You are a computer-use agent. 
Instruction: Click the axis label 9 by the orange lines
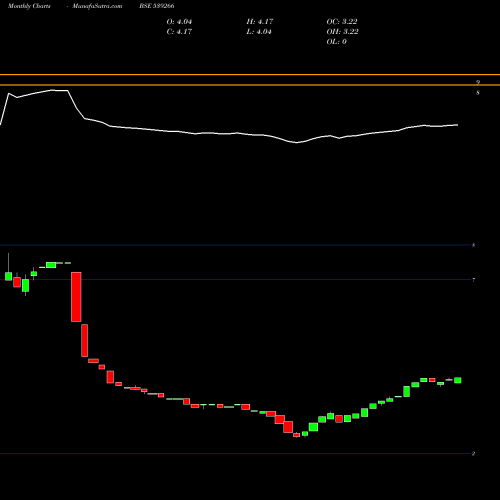[x=478, y=82]
